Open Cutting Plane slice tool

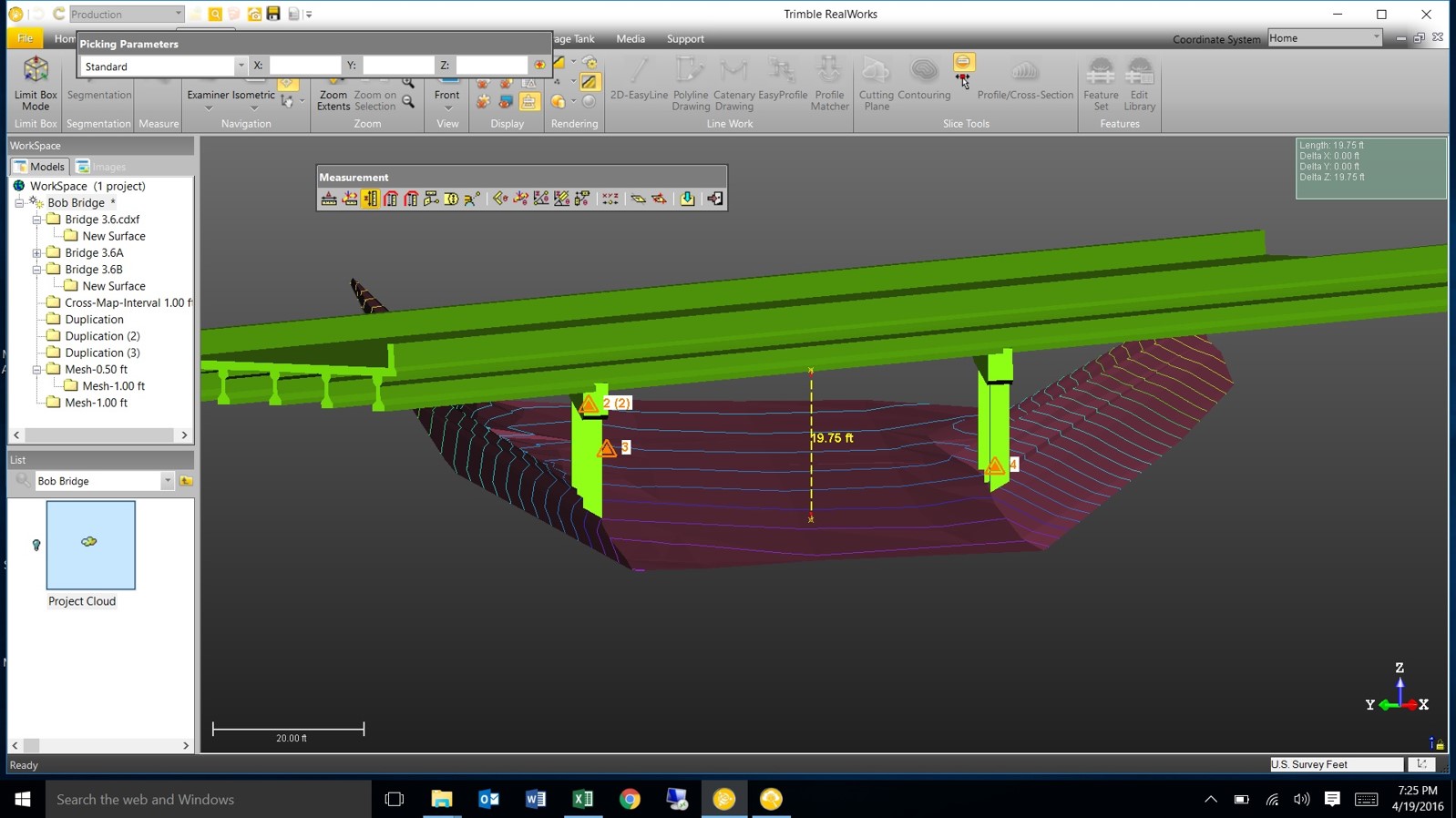[x=877, y=84]
